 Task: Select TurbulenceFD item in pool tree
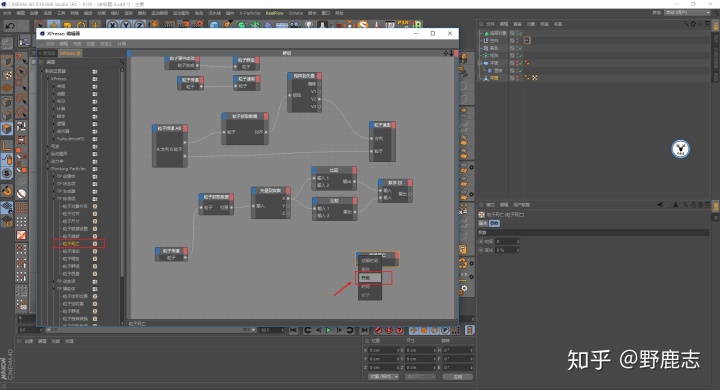point(70,138)
